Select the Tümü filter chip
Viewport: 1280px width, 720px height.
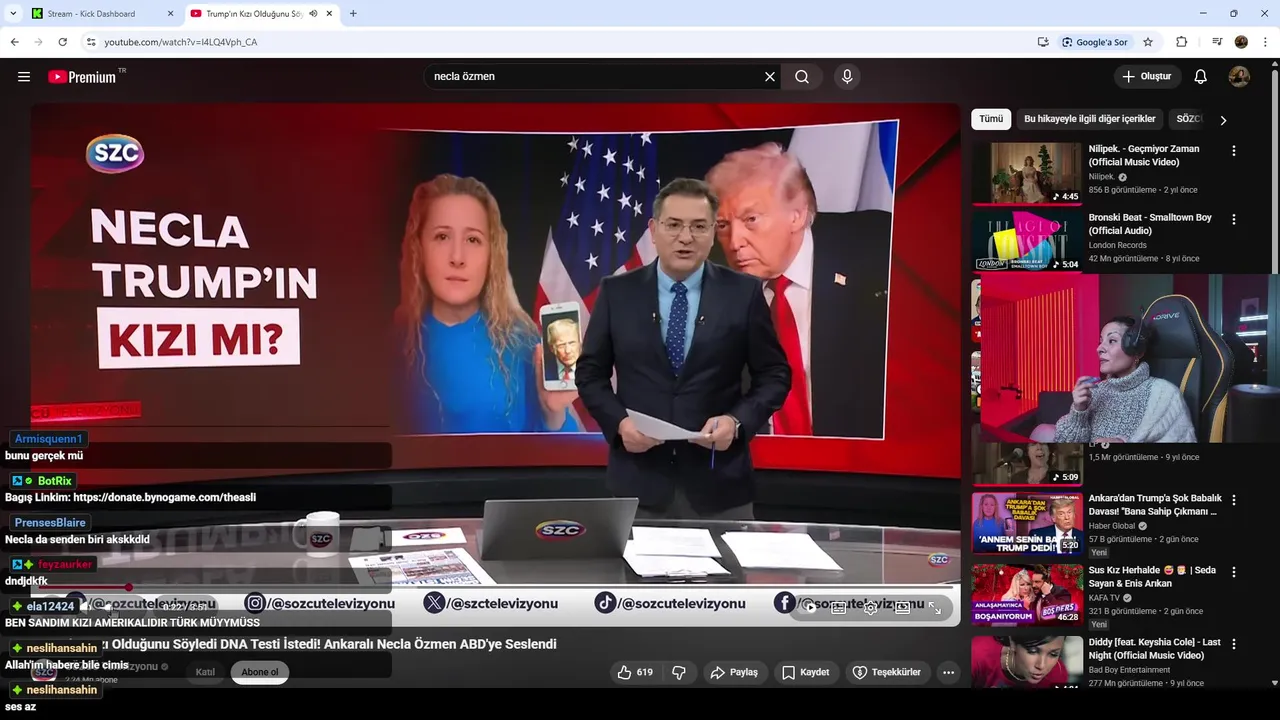[x=991, y=119]
